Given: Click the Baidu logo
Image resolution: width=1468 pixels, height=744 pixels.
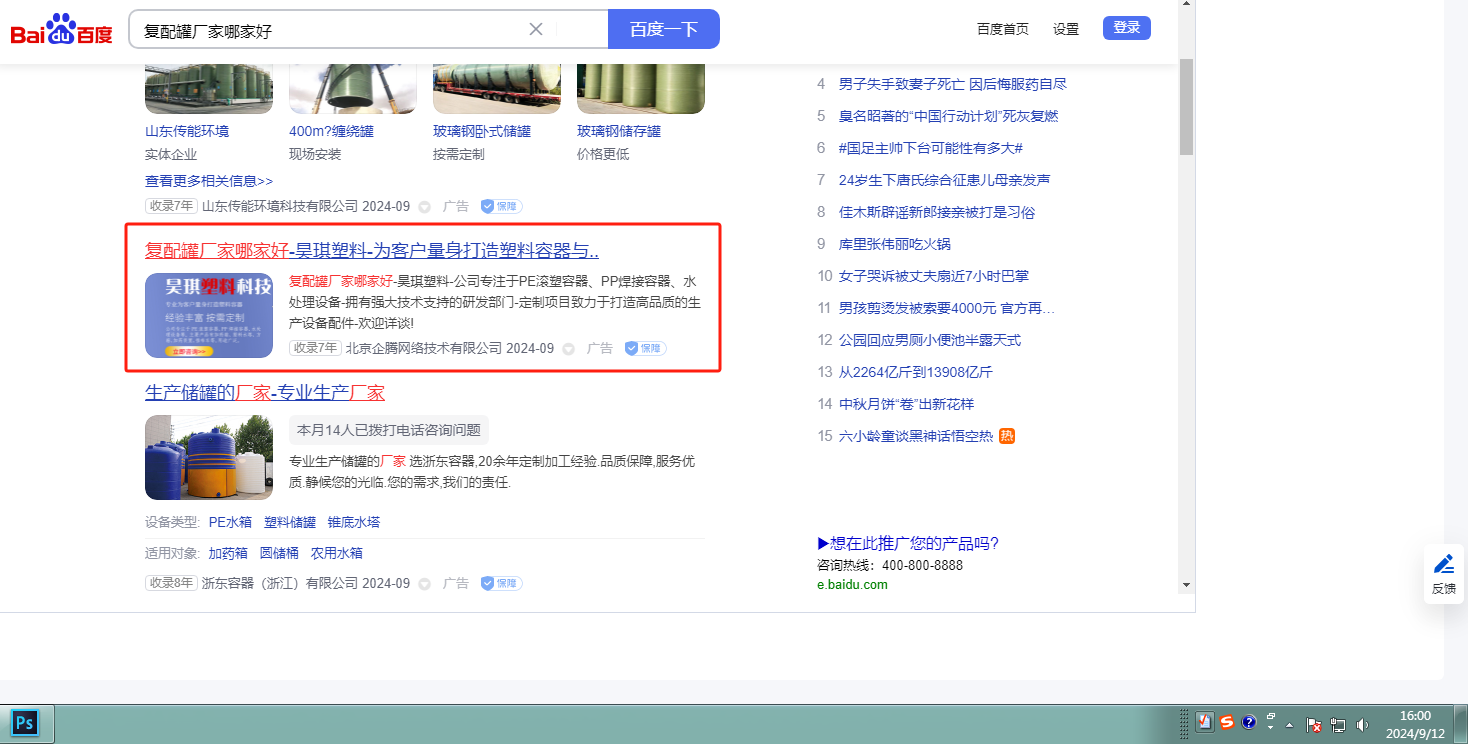Looking at the screenshot, I should pyautogui.click(x=62, y=30).
